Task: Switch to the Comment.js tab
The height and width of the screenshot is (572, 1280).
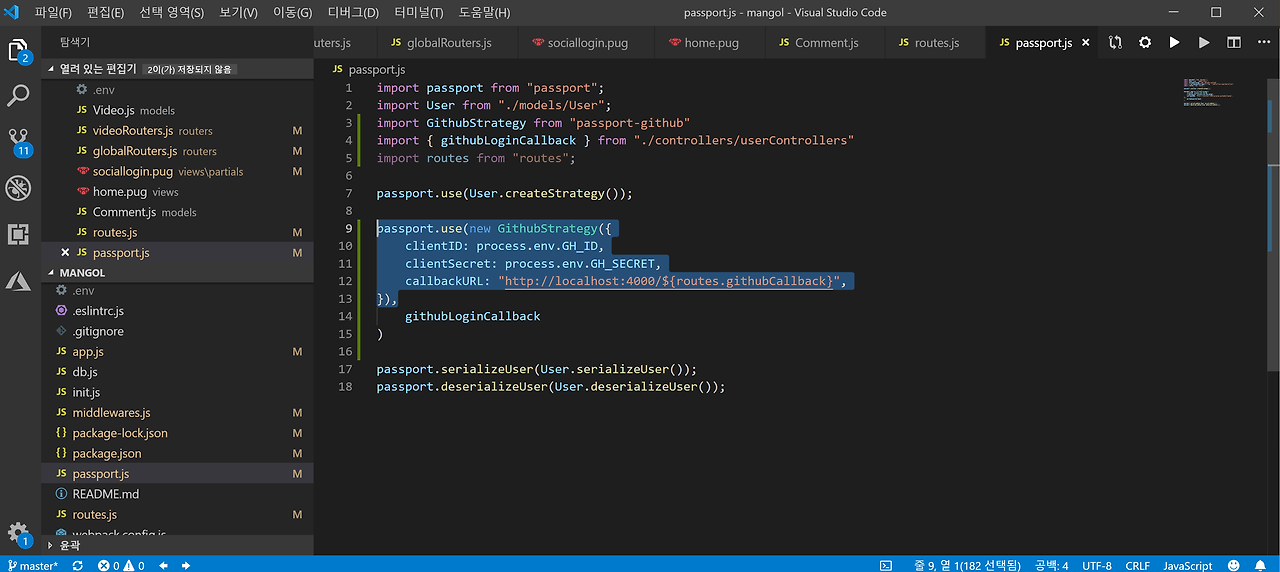Action: (826, 43)
